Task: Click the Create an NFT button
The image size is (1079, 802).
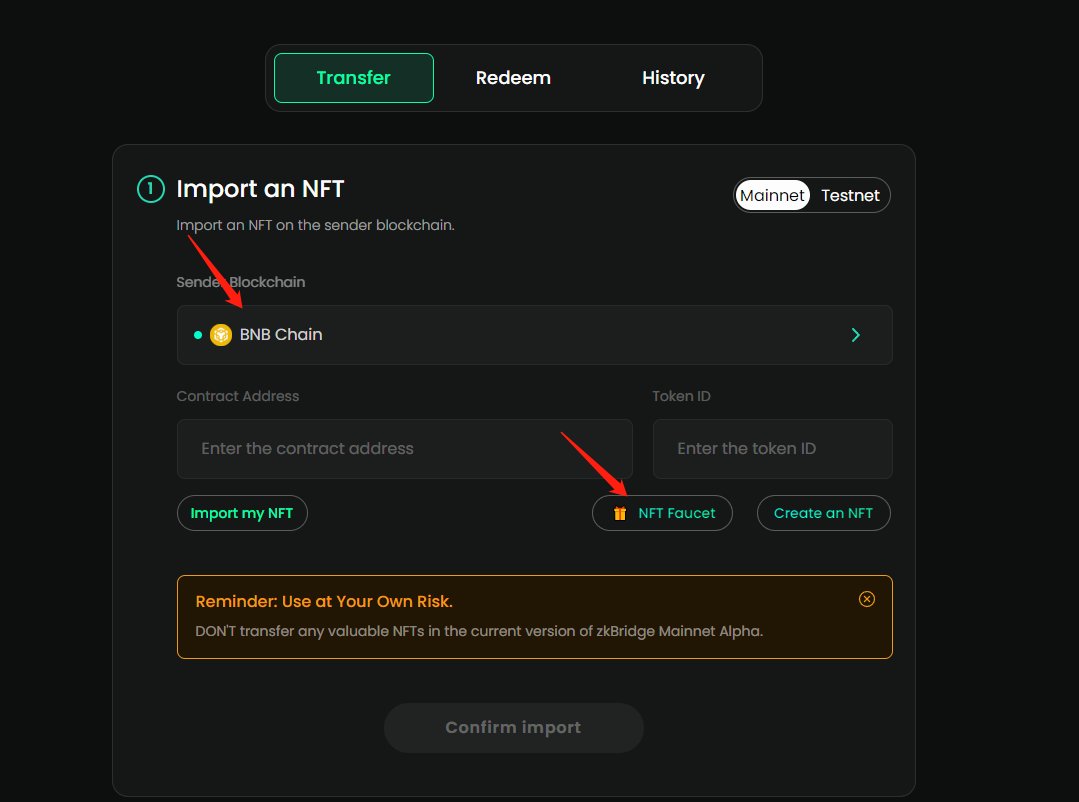Action: click(x=823, y=513)
